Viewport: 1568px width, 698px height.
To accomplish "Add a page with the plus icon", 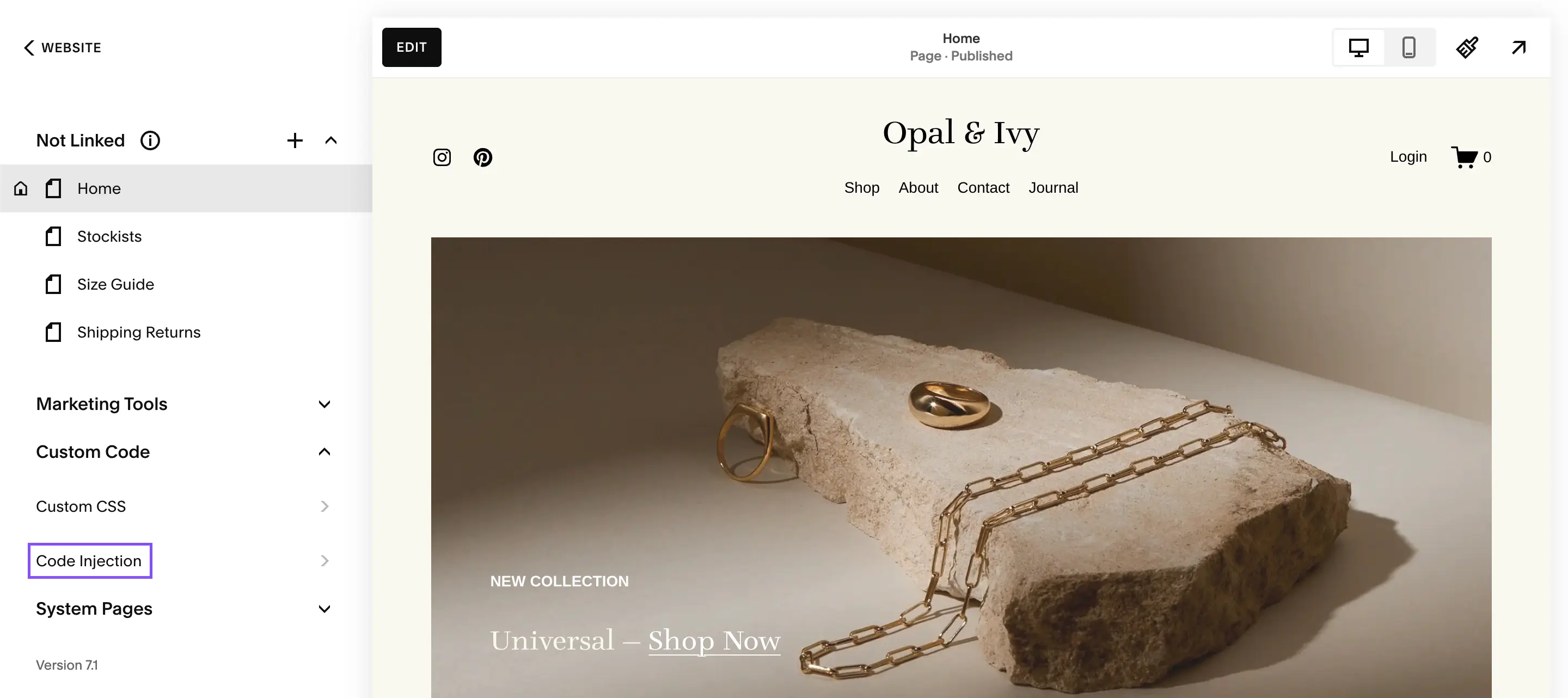I will [x=295, y=140].
